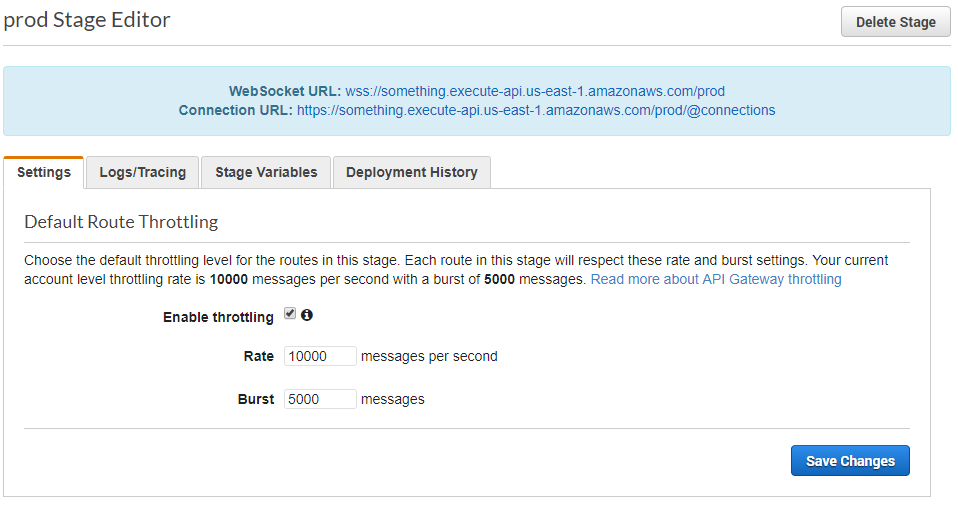This screenshot has width=958, height=507.
Task: View the Deployment History tab
Action: point(411,172)
